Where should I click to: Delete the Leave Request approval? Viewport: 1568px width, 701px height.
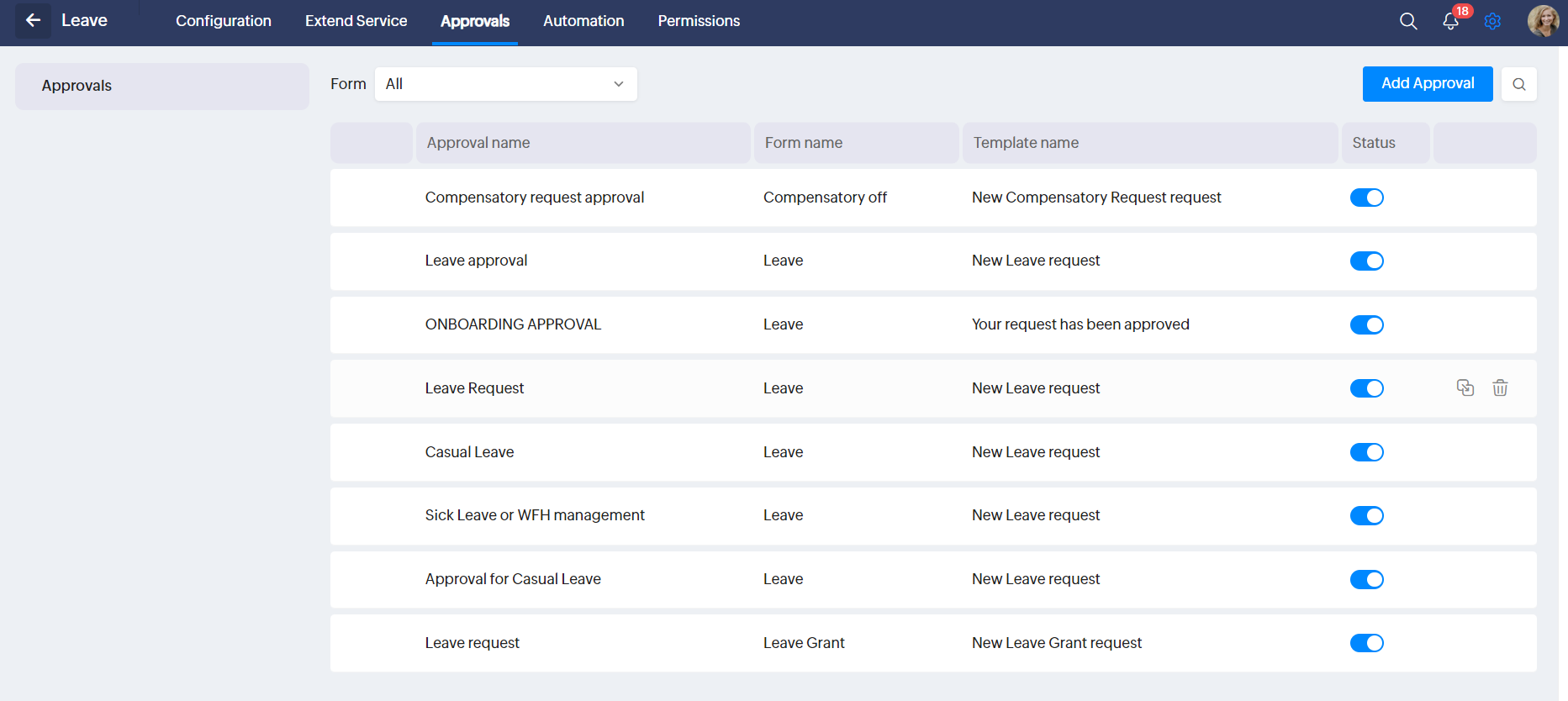pos(1500,387)
